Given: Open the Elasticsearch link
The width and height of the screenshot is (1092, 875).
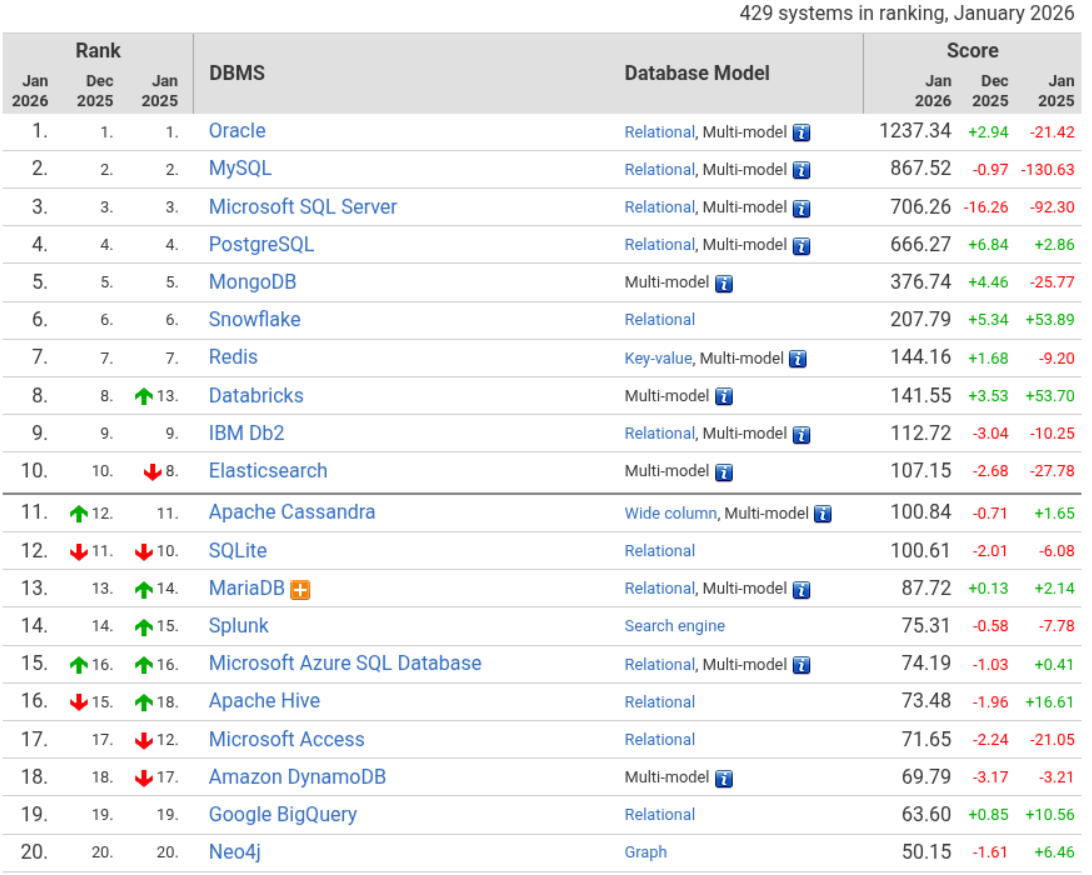Looking at the screenshot, I should click(x=268, y=471).
